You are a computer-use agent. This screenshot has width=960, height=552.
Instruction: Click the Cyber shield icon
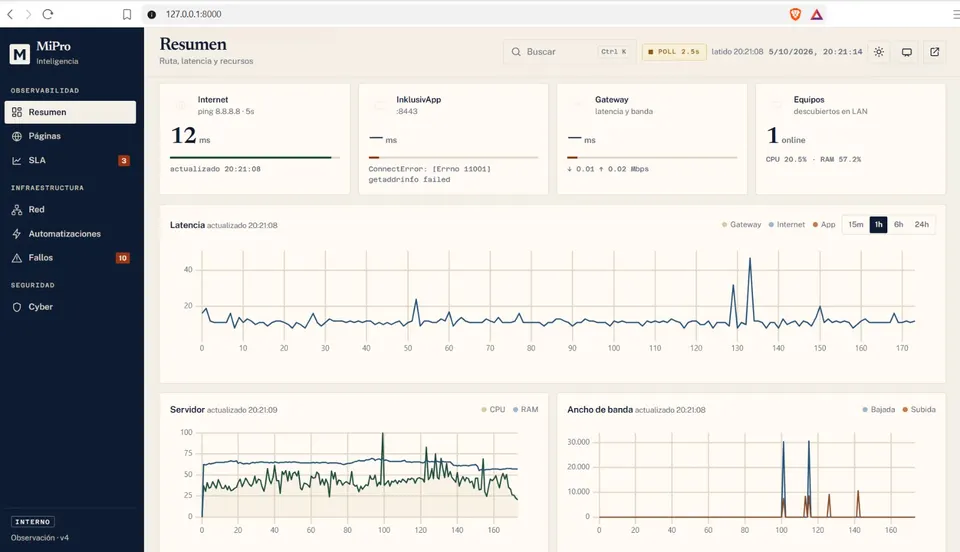click(17, 307)
